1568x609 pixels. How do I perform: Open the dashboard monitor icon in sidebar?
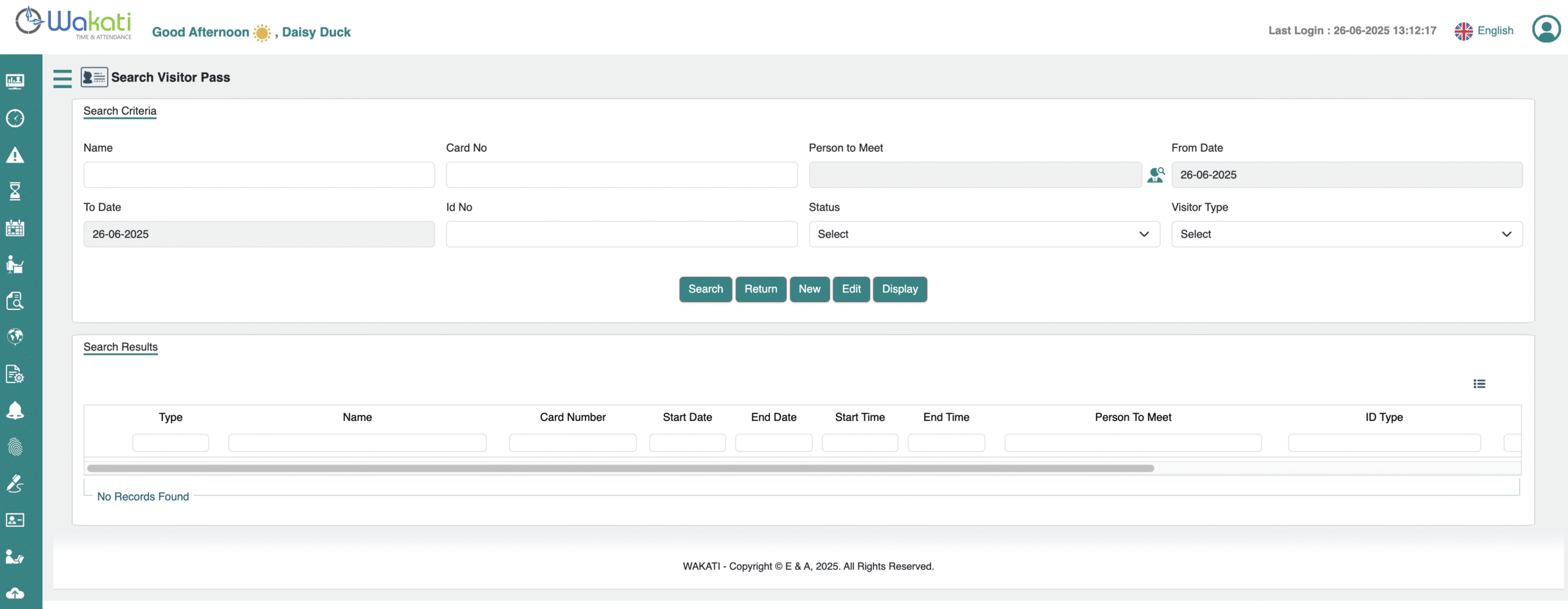pos(15,81)
